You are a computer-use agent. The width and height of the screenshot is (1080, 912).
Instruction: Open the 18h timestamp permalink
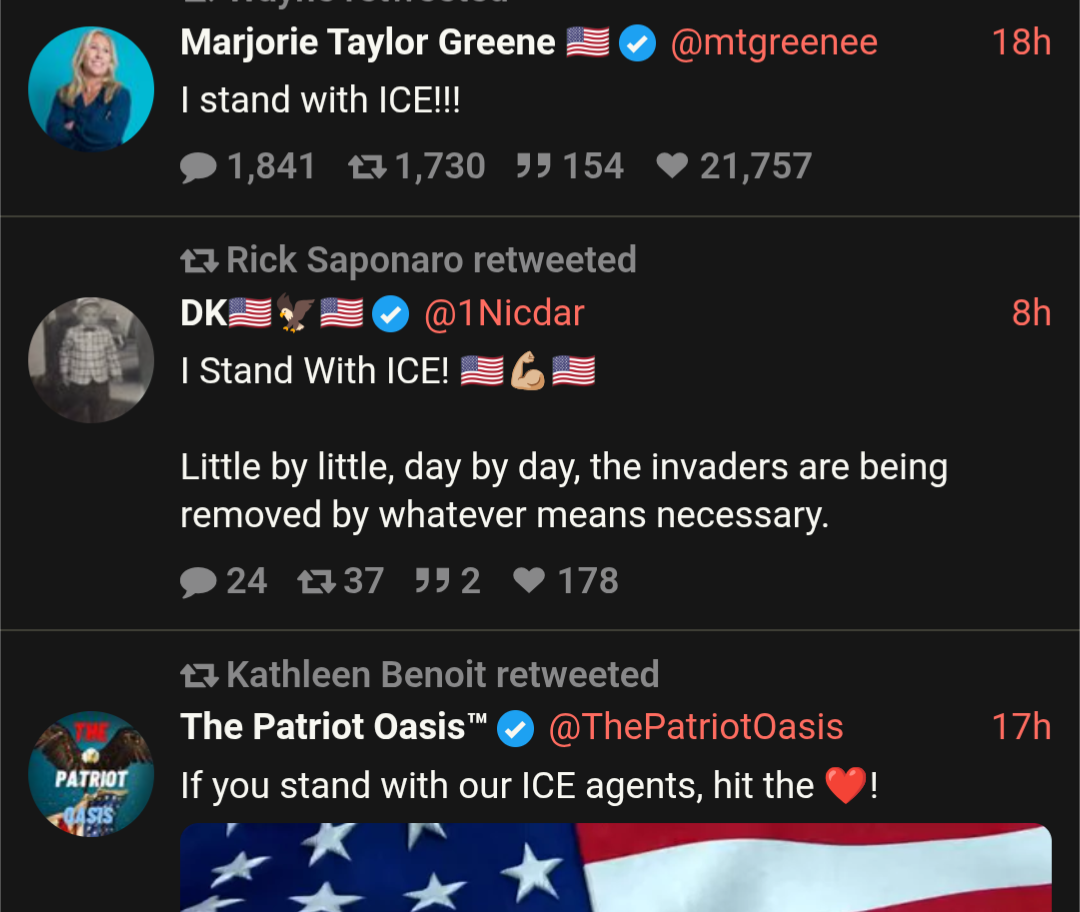(1021, 42)
